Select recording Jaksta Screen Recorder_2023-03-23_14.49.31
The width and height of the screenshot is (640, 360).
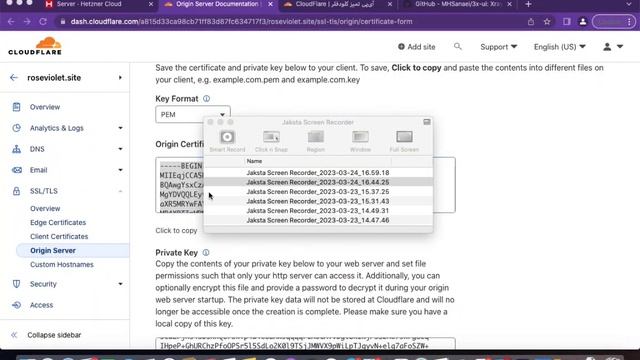[318, 211]
